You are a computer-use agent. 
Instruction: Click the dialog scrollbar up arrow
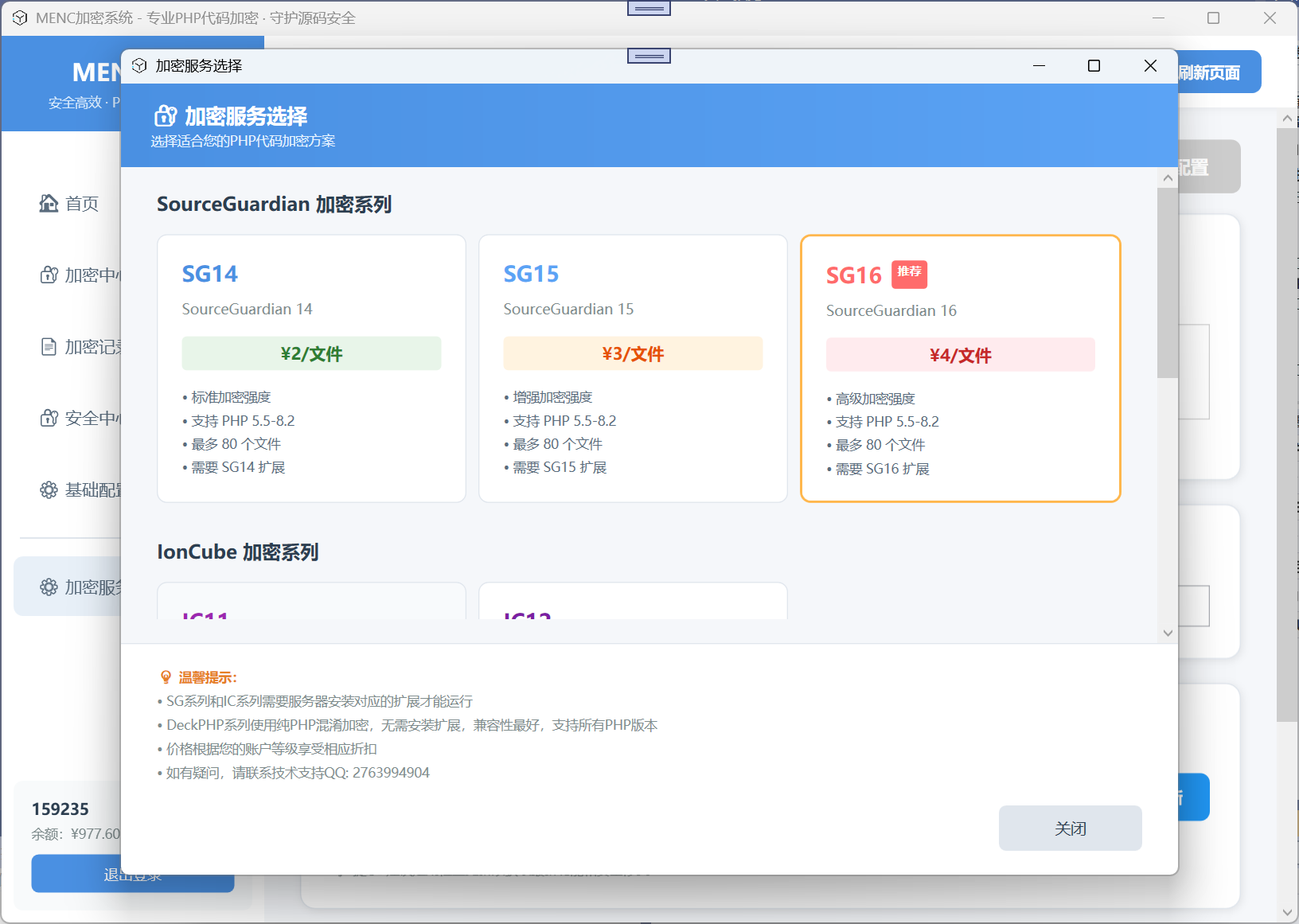tap(1168, 178)
